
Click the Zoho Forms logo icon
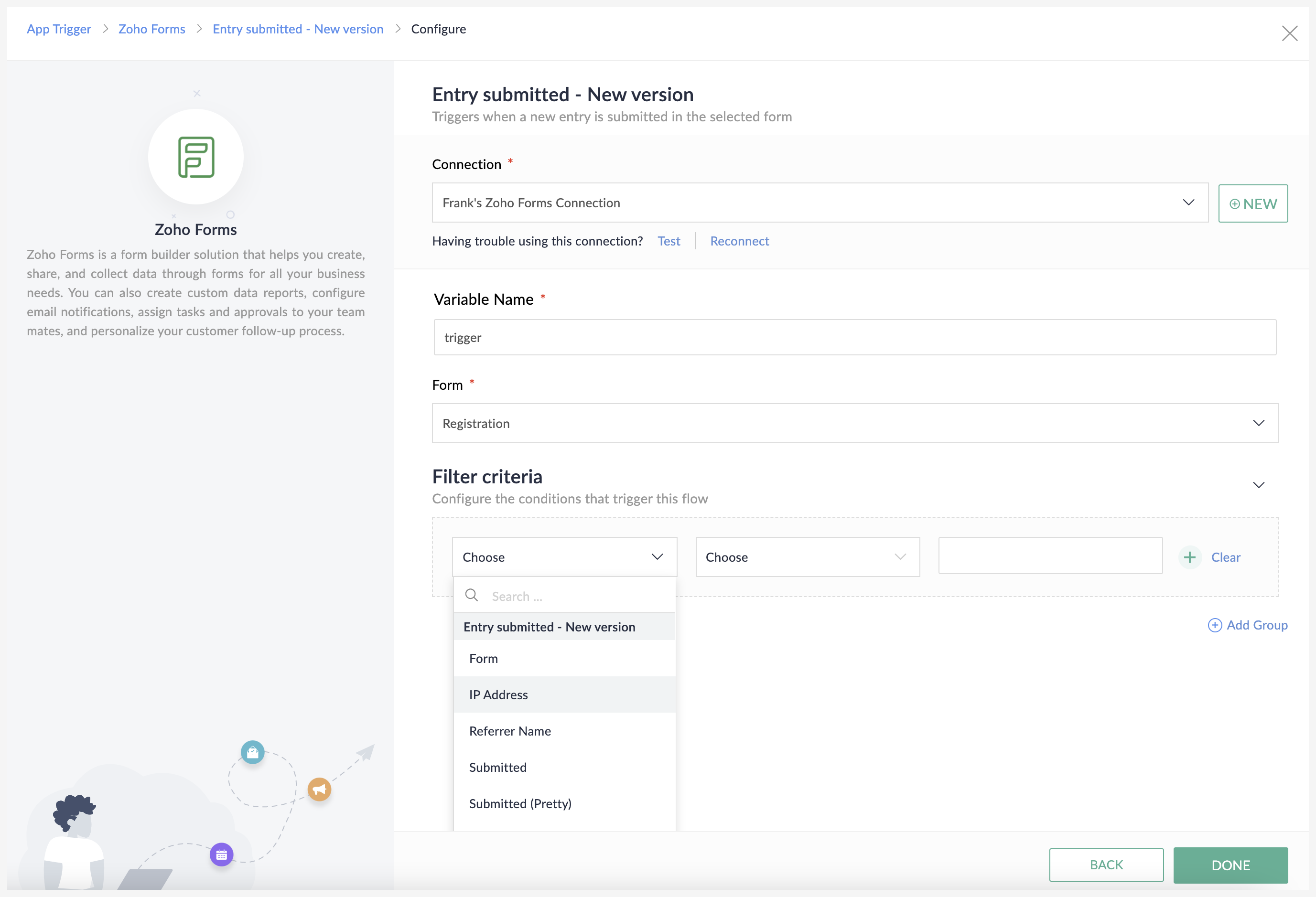[196, 157]
